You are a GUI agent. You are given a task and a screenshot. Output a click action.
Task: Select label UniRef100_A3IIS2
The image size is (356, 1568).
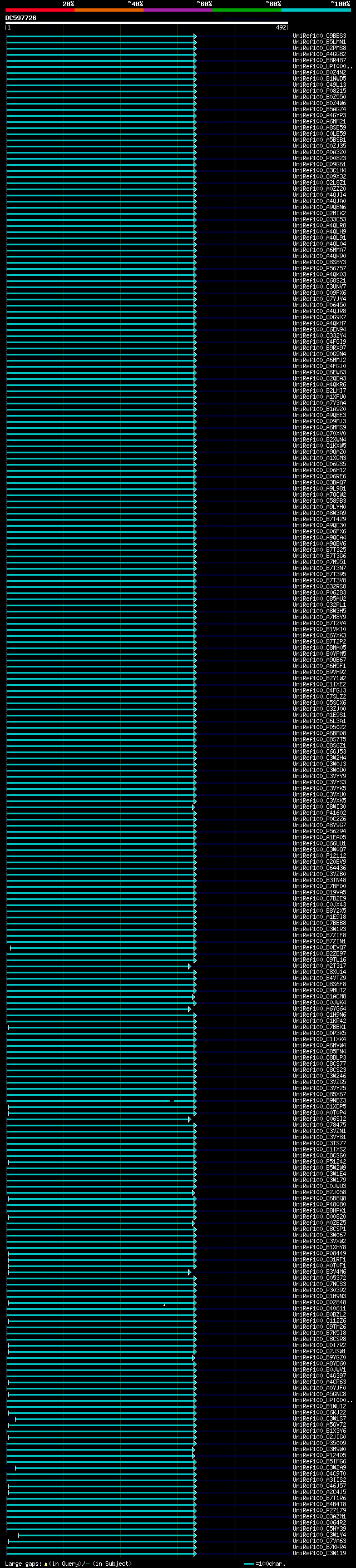pyautogui.click(x=319, y=1480)
